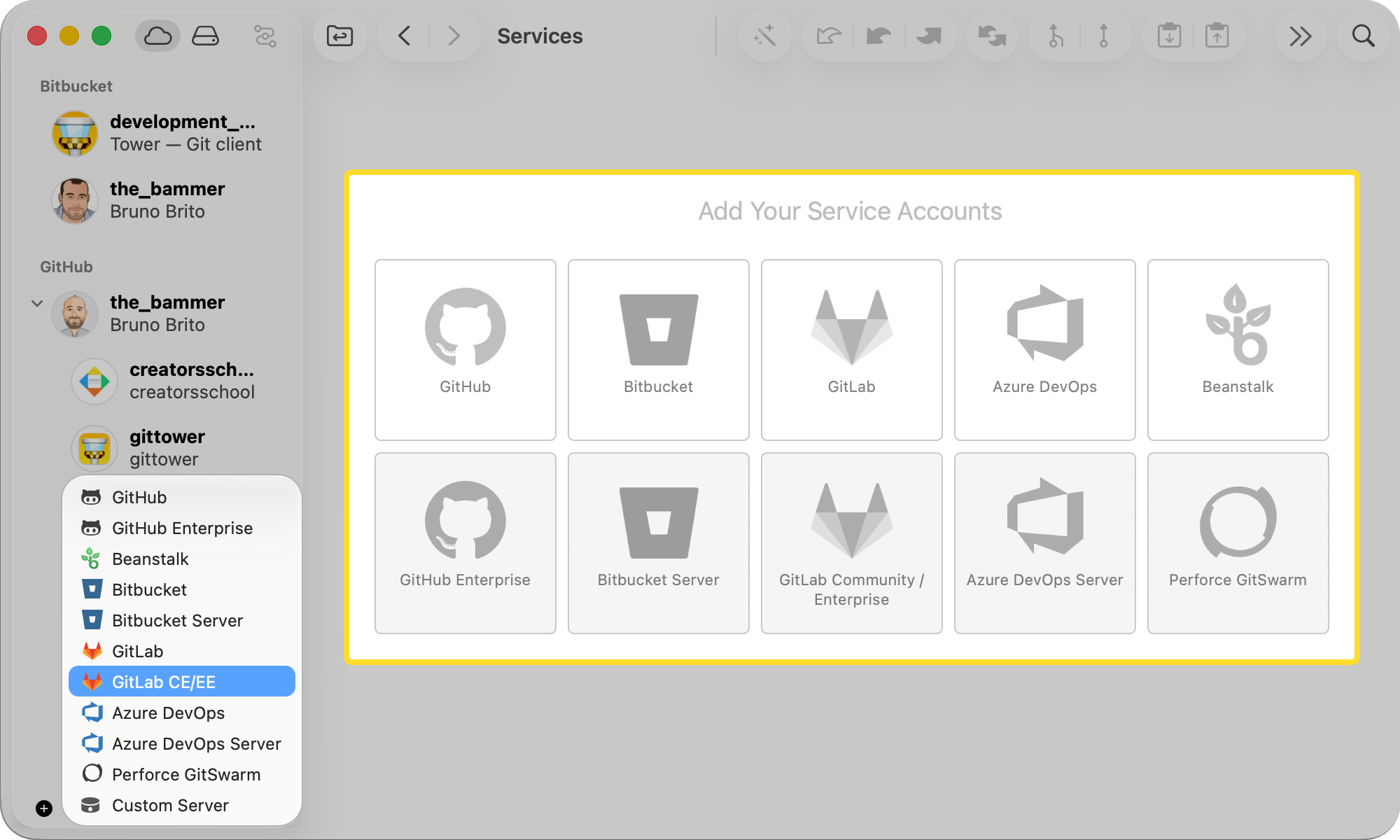Choose GitLab in the add menu

(x=182, y=651)
